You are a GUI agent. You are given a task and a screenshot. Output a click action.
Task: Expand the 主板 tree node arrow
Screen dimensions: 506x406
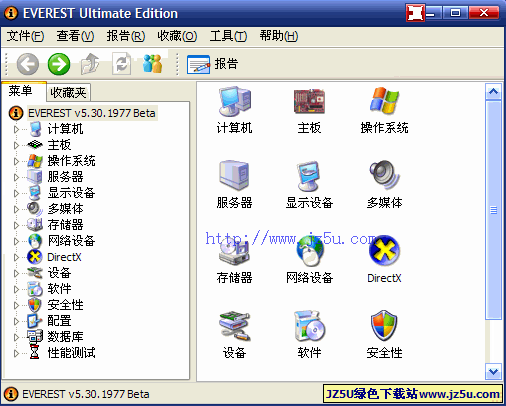(16, 145)
